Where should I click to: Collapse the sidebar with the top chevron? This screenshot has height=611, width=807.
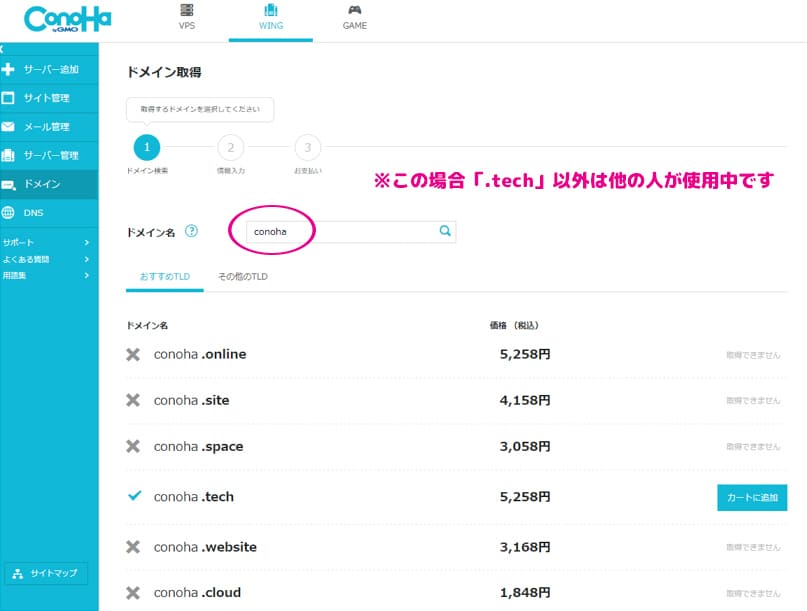pos(2,49)
